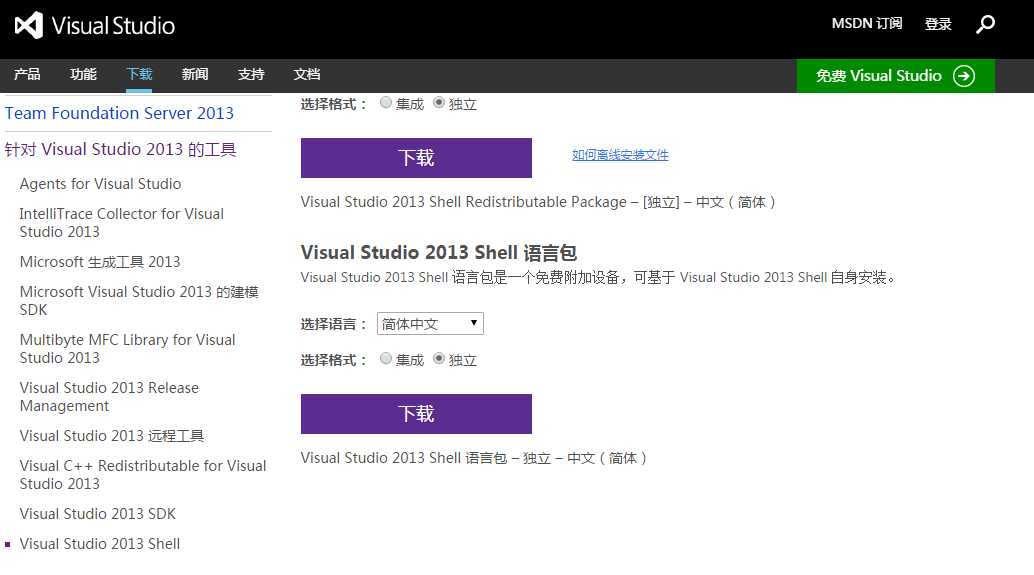
Task: Toggle 针对 Visual Studio 2013 的工具 section
Action: click(x=121, y=150)
